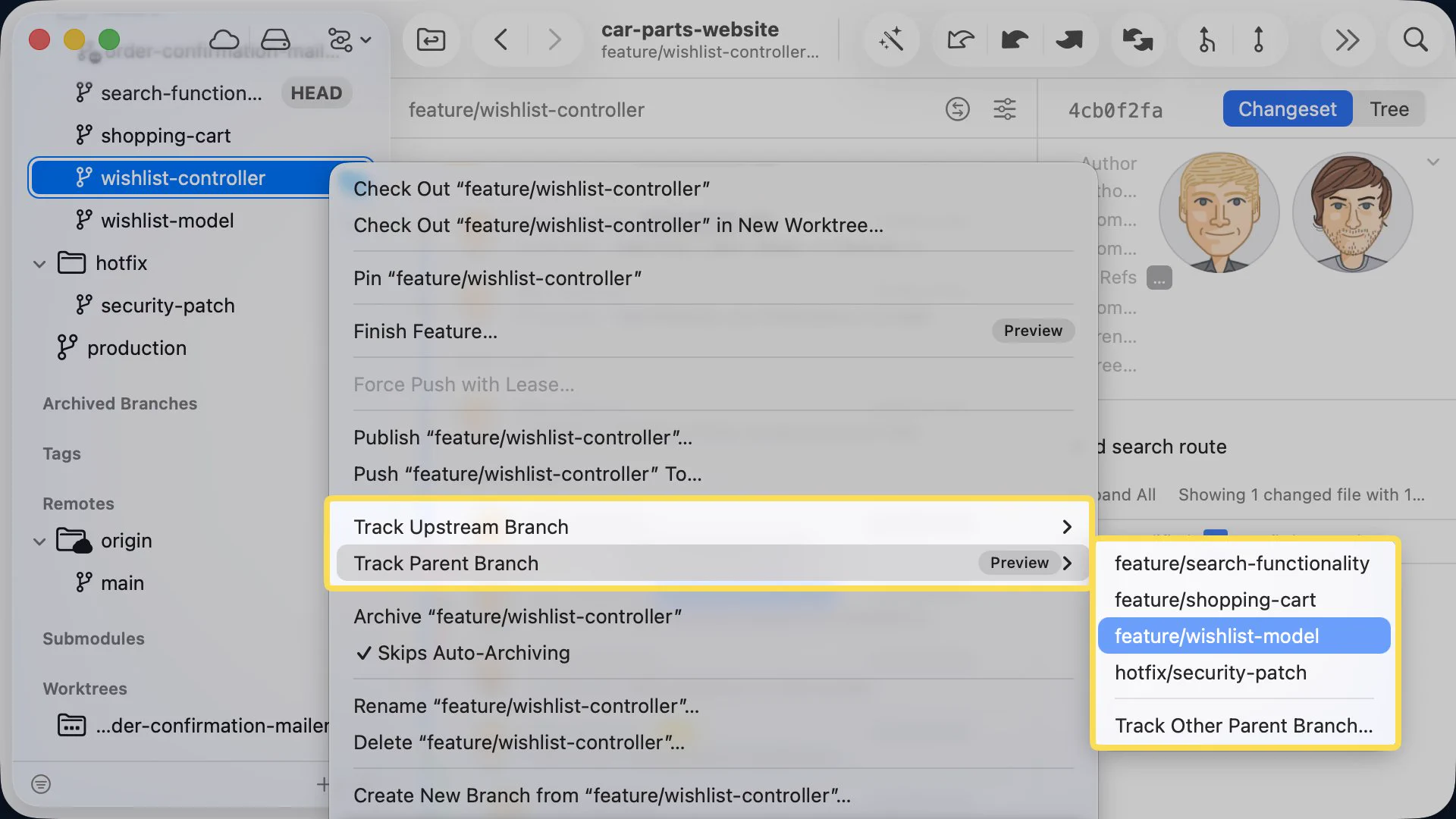Click the push icon in toolbar
1456x819 pixels.
click(x=1069, y=39)
